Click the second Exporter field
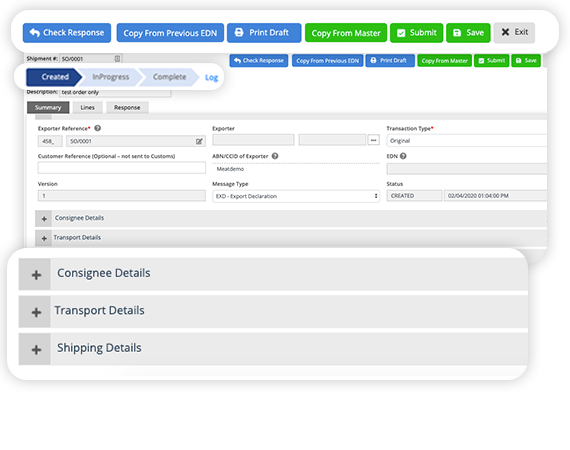This screenshot has height=450, width=570. tap(332, 140)
